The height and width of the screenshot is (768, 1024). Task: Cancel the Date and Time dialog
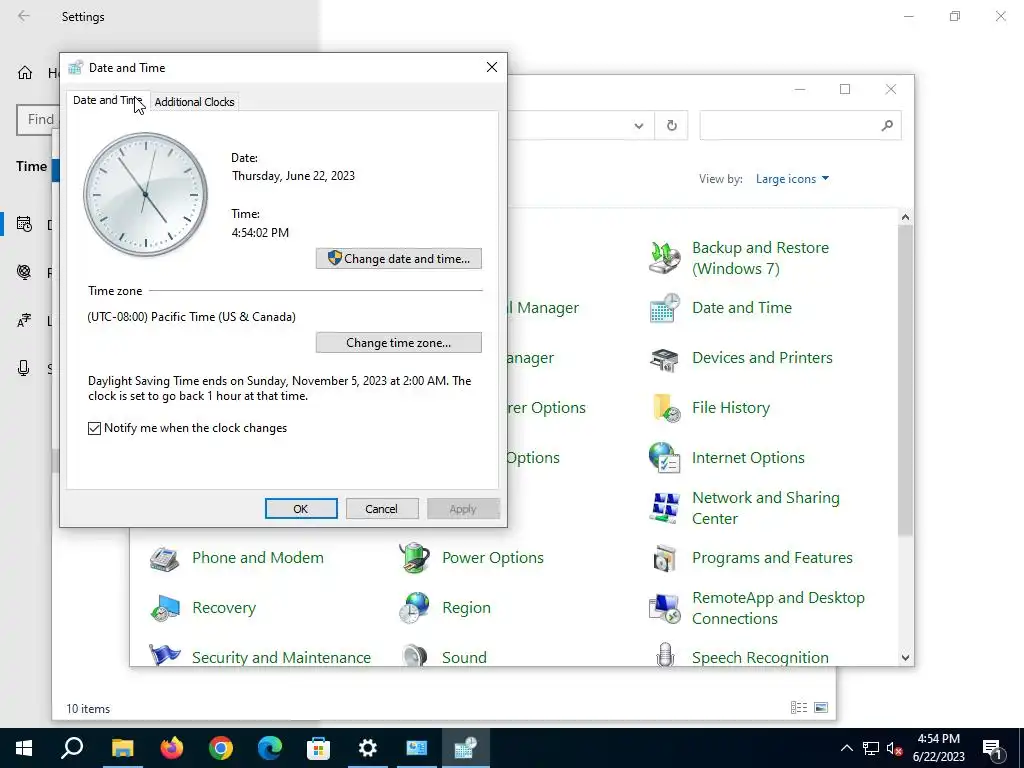coord(382,509)
